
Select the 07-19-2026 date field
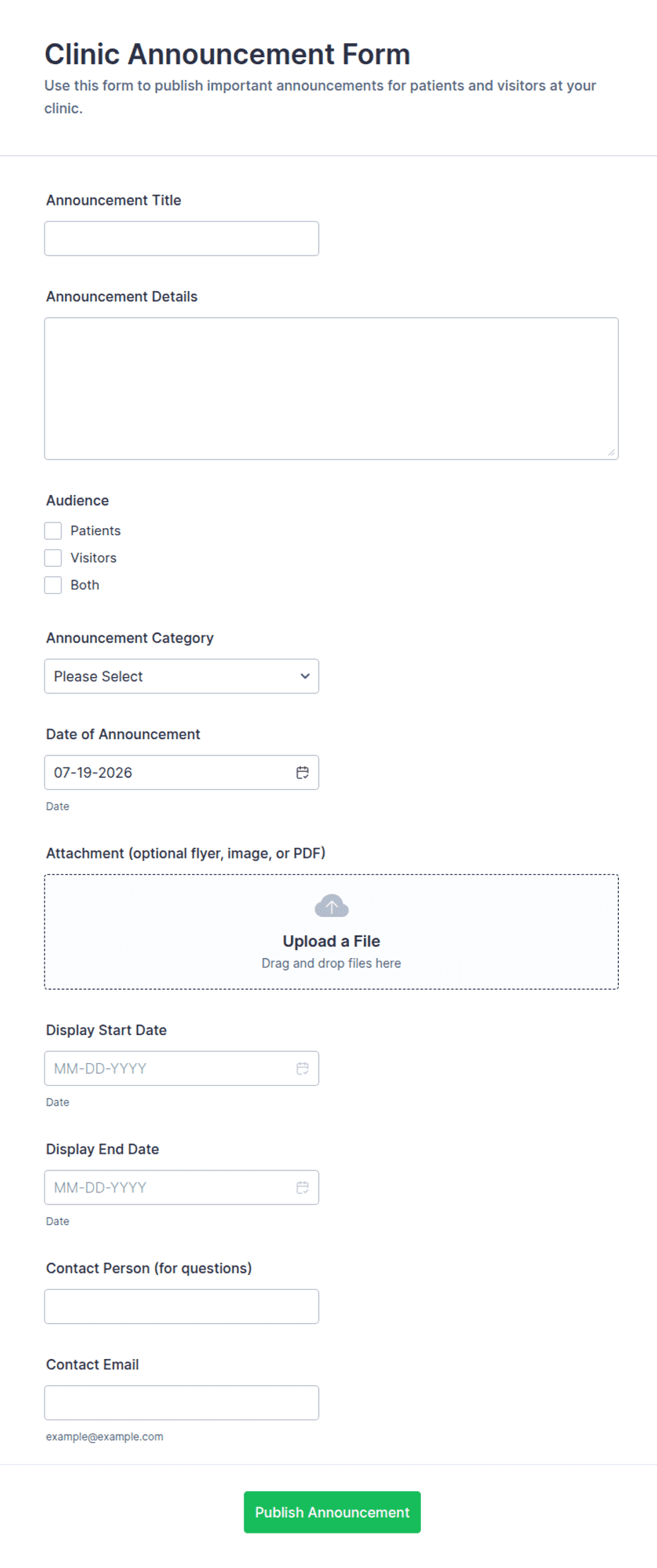[x=182, y=772]
